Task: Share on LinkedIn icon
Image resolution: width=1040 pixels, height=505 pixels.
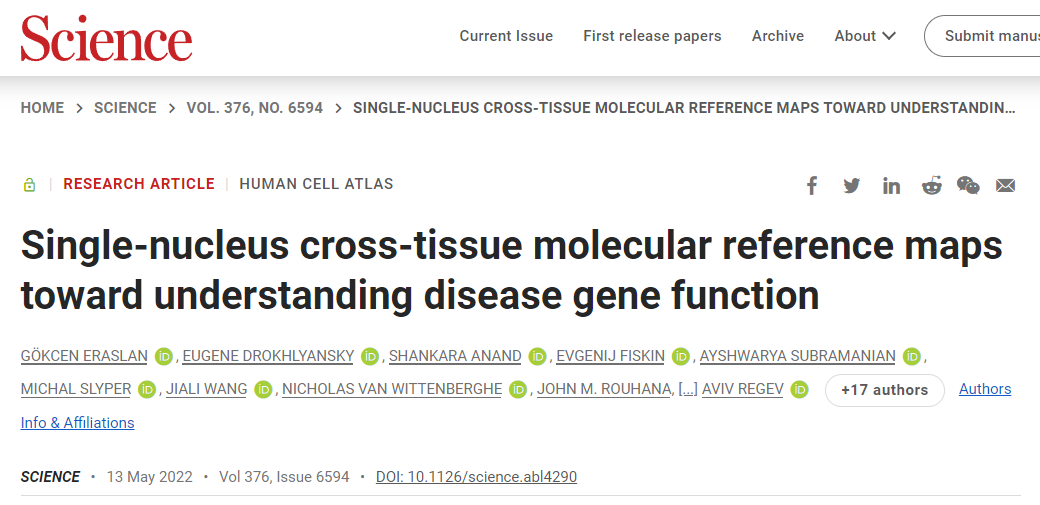Action: 891,186
